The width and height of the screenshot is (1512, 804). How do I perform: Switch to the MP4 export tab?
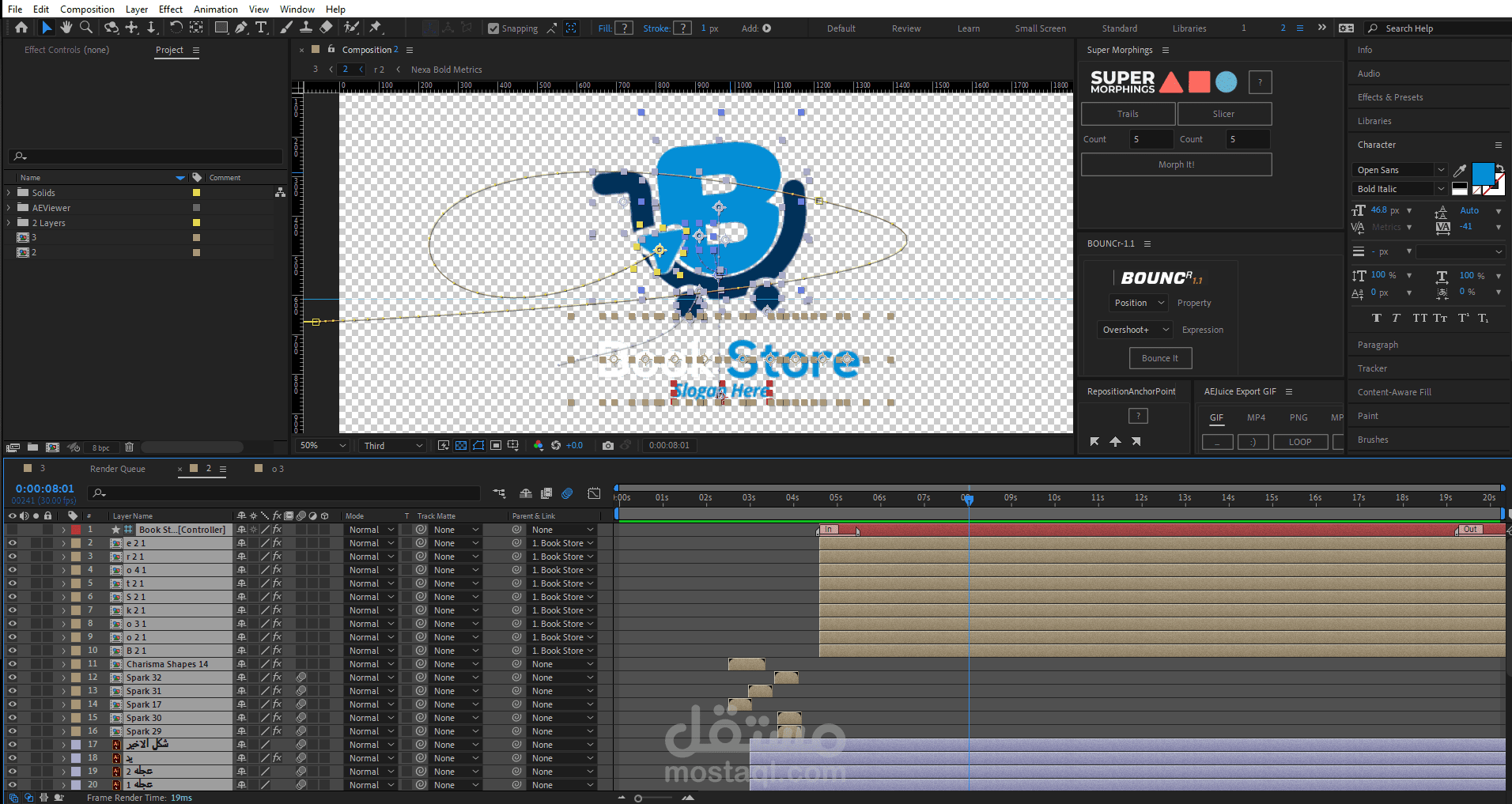pos(1256,417)
